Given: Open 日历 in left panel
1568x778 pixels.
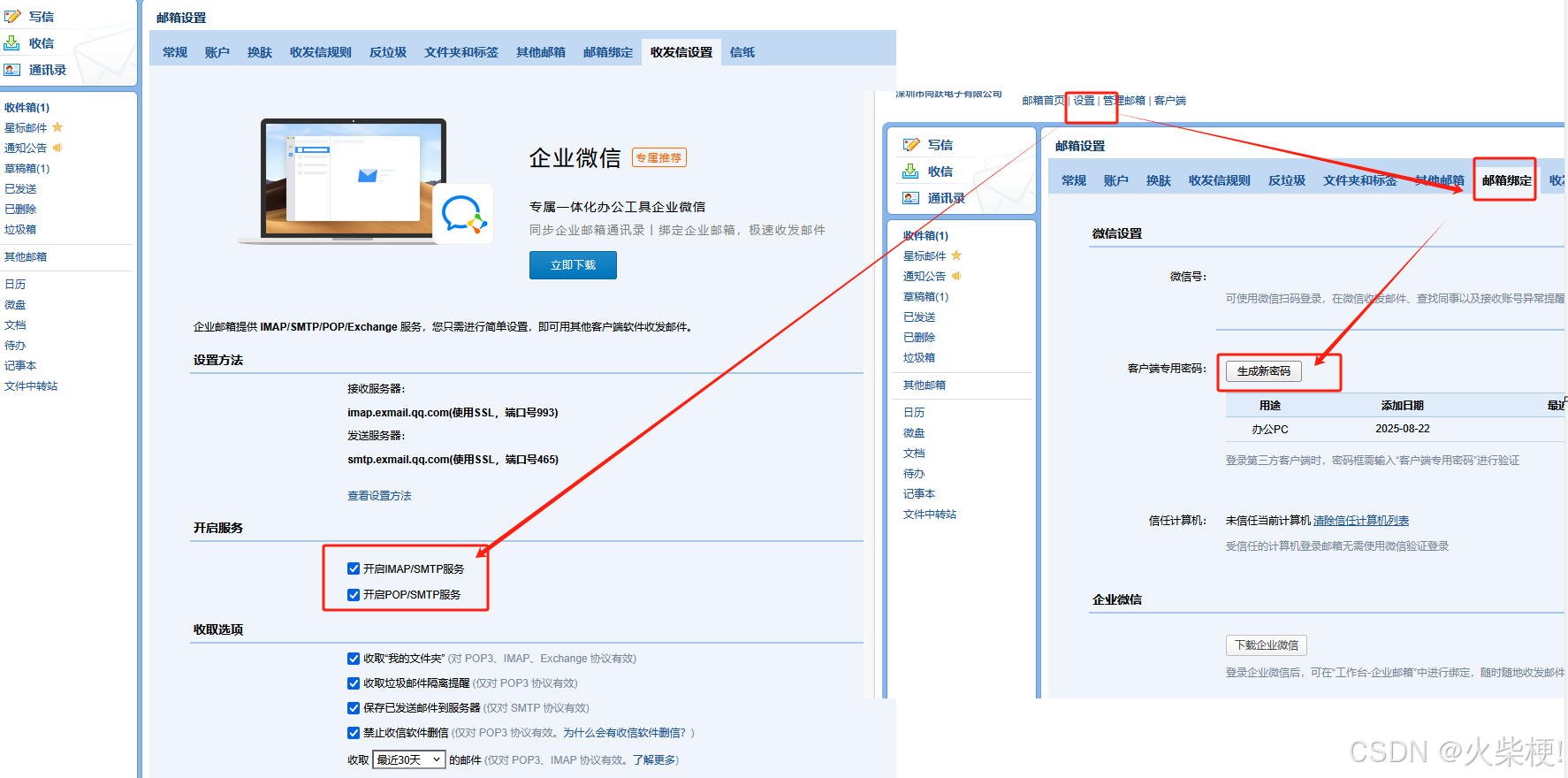Looking at the screenshot, I should (15, 284).
